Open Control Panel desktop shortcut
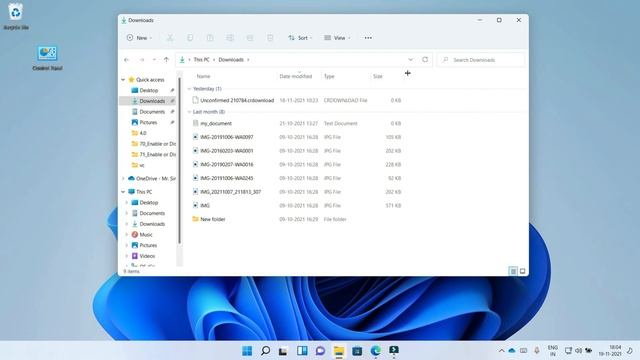This screenshot has width=640, height=360. click(x=47, y=58)
